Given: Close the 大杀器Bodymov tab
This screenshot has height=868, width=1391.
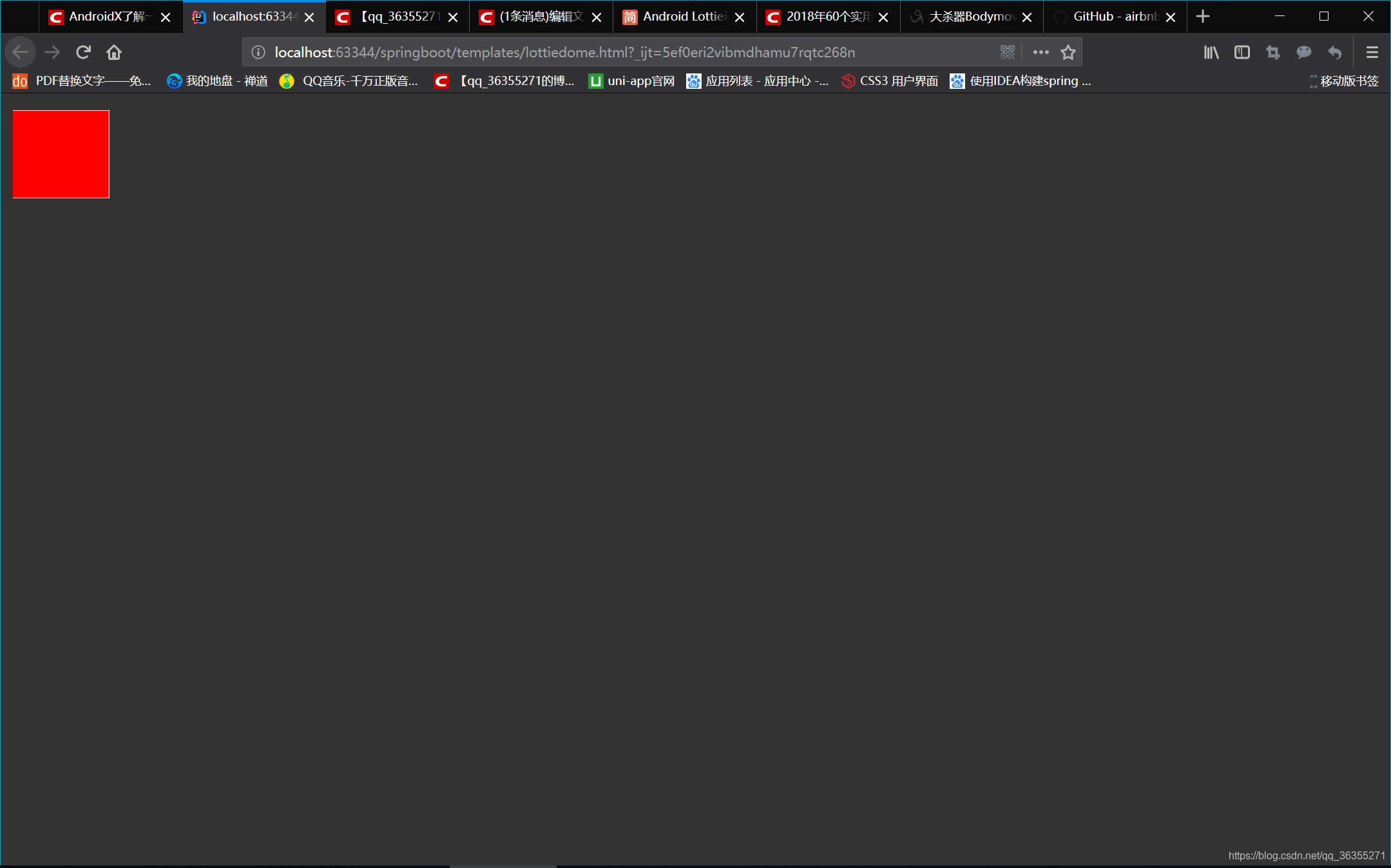Looking at the screenshot, I should (1027, 17).
